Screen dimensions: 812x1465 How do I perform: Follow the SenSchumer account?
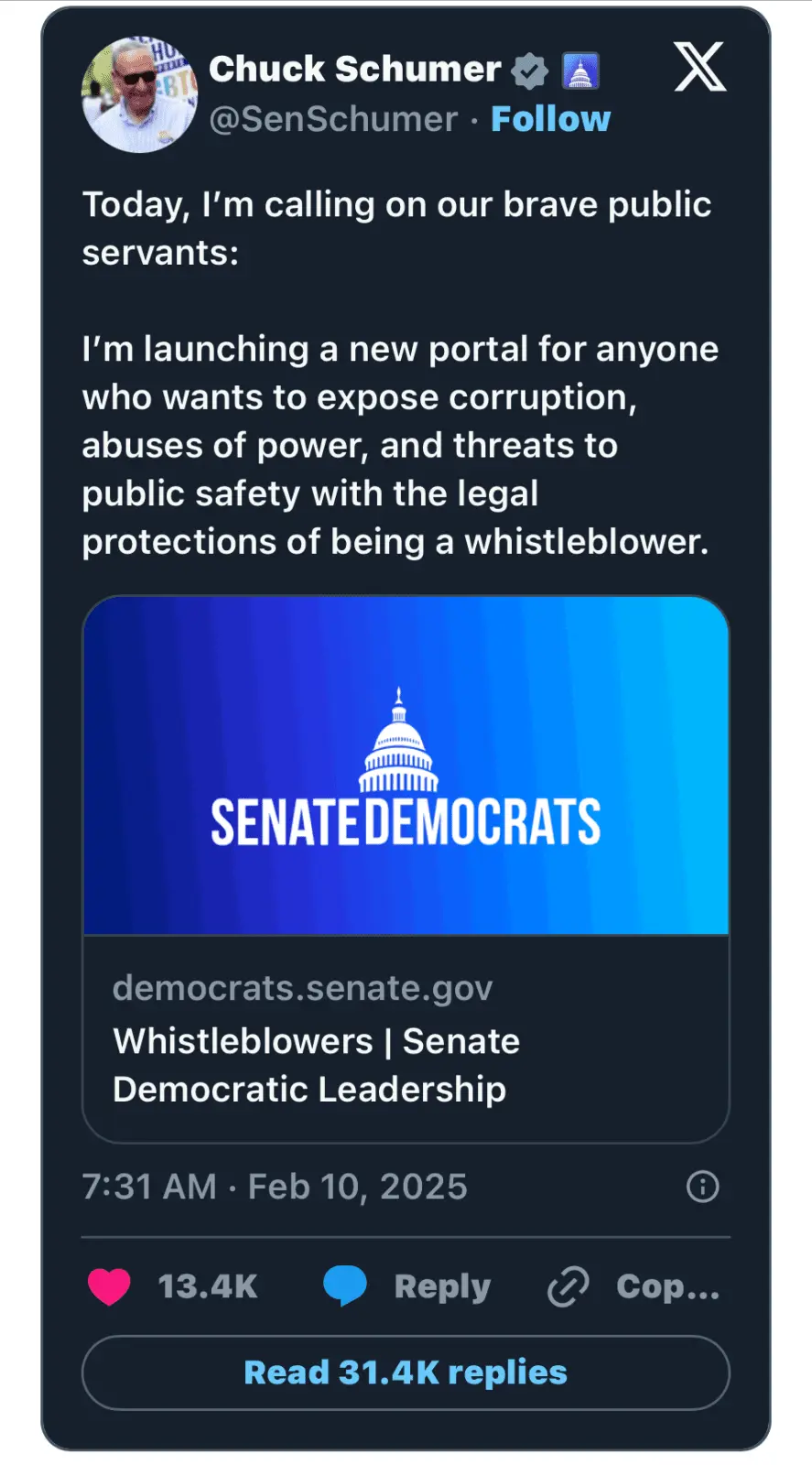pos(550,119)
